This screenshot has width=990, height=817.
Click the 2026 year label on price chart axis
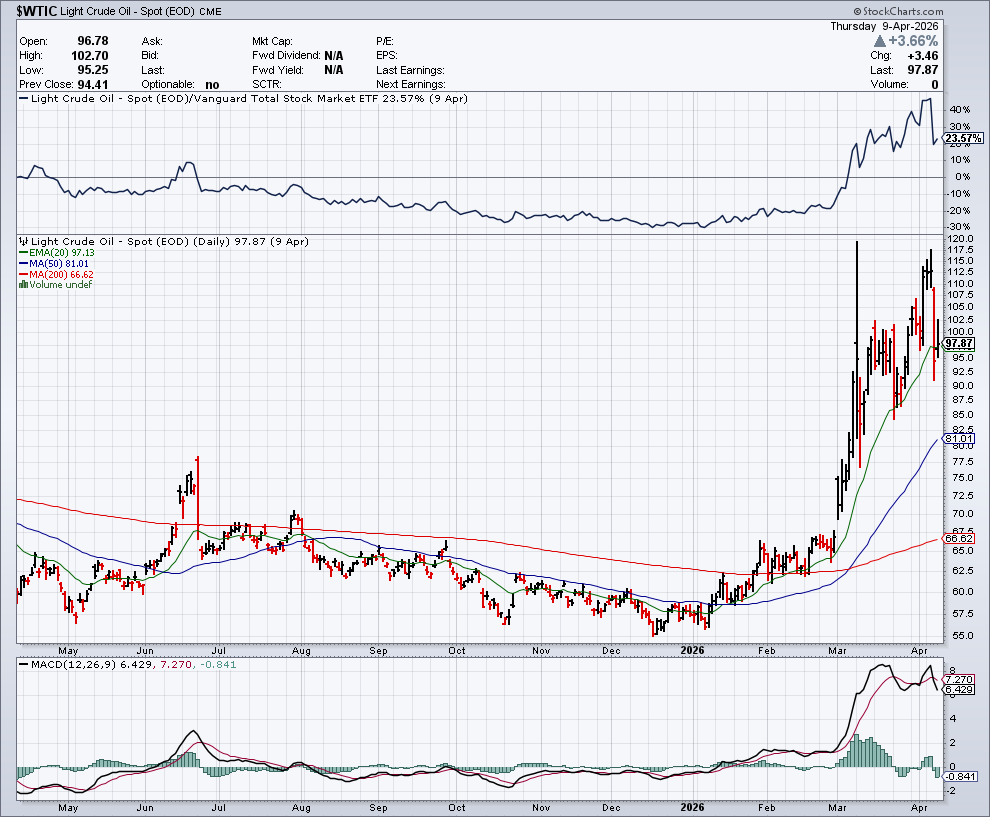pyautogui.click(x=691, y=650)
